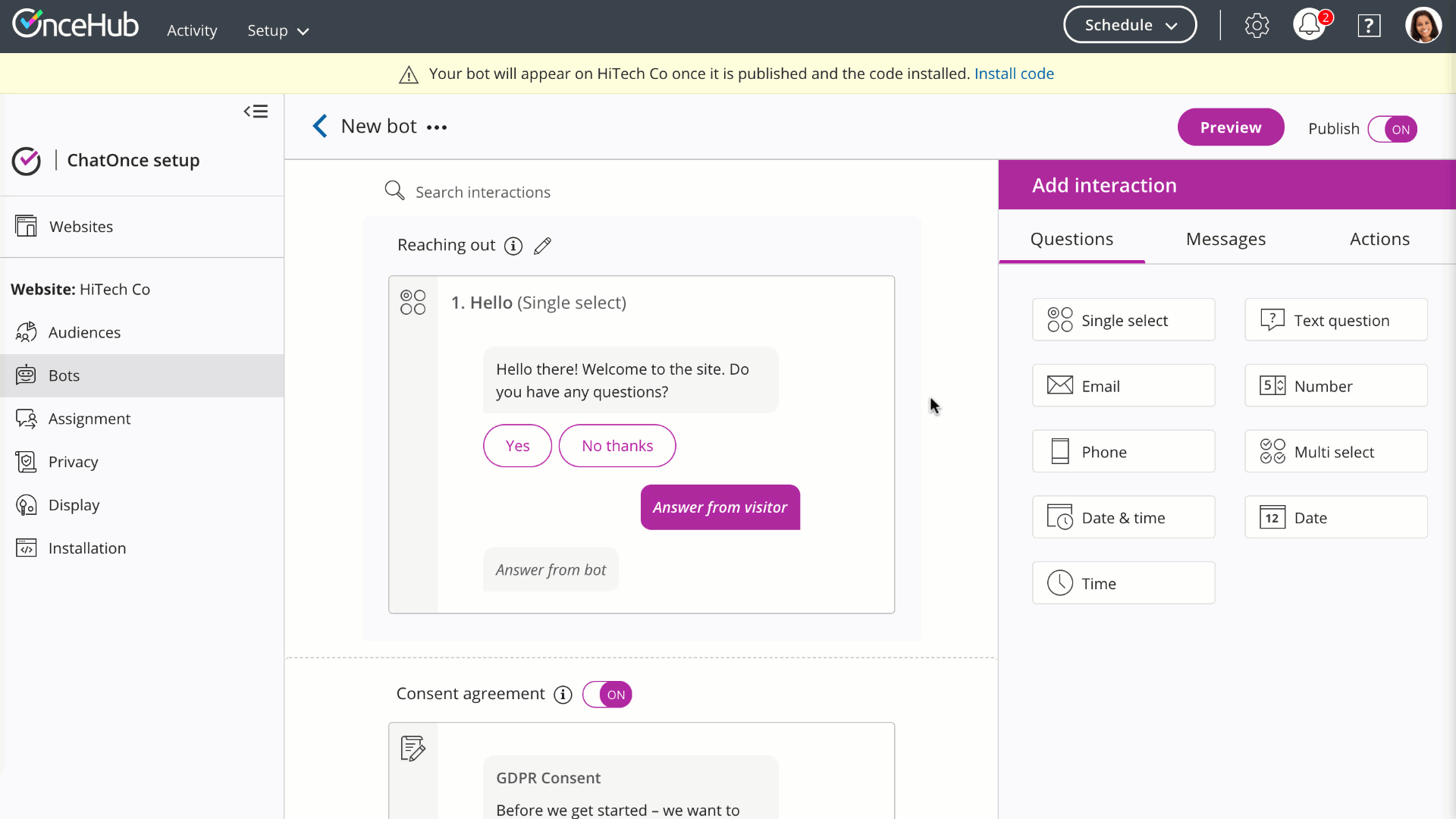Open the notifications bell
The height and width of the screenshot is (819, 1456).
tap(1310, 26)
